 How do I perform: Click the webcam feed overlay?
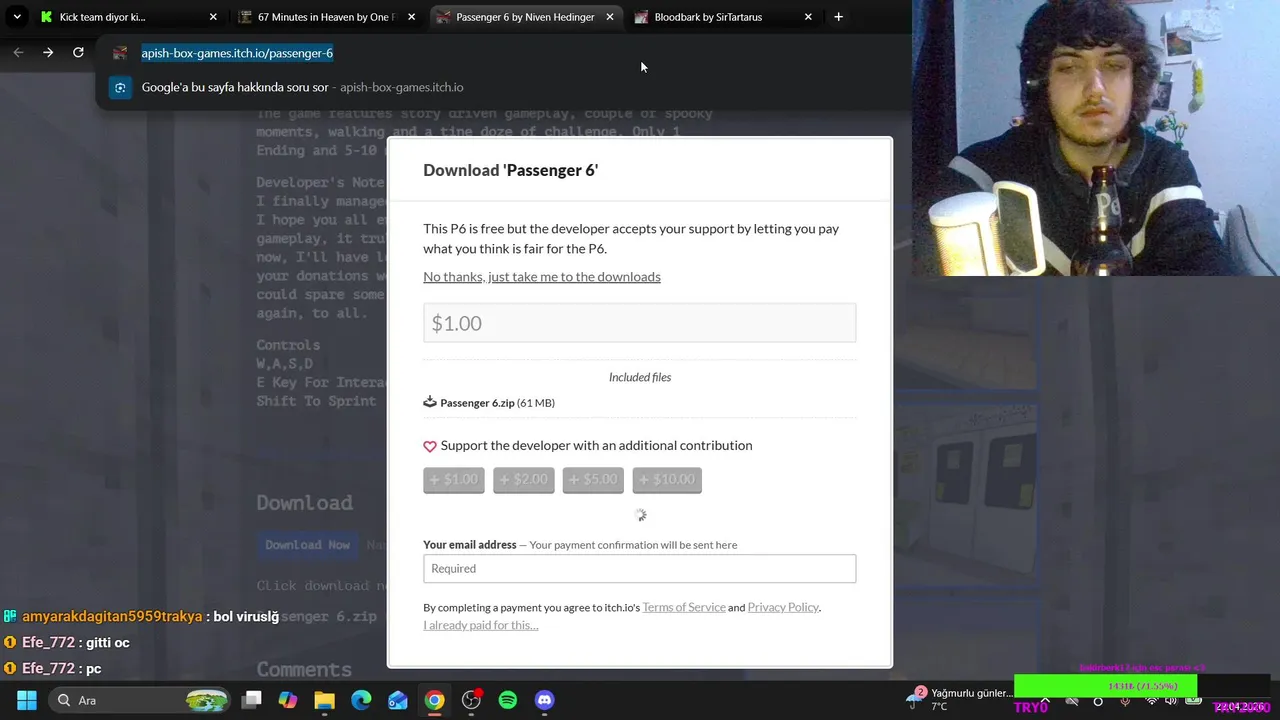[x=1096, y=138]
